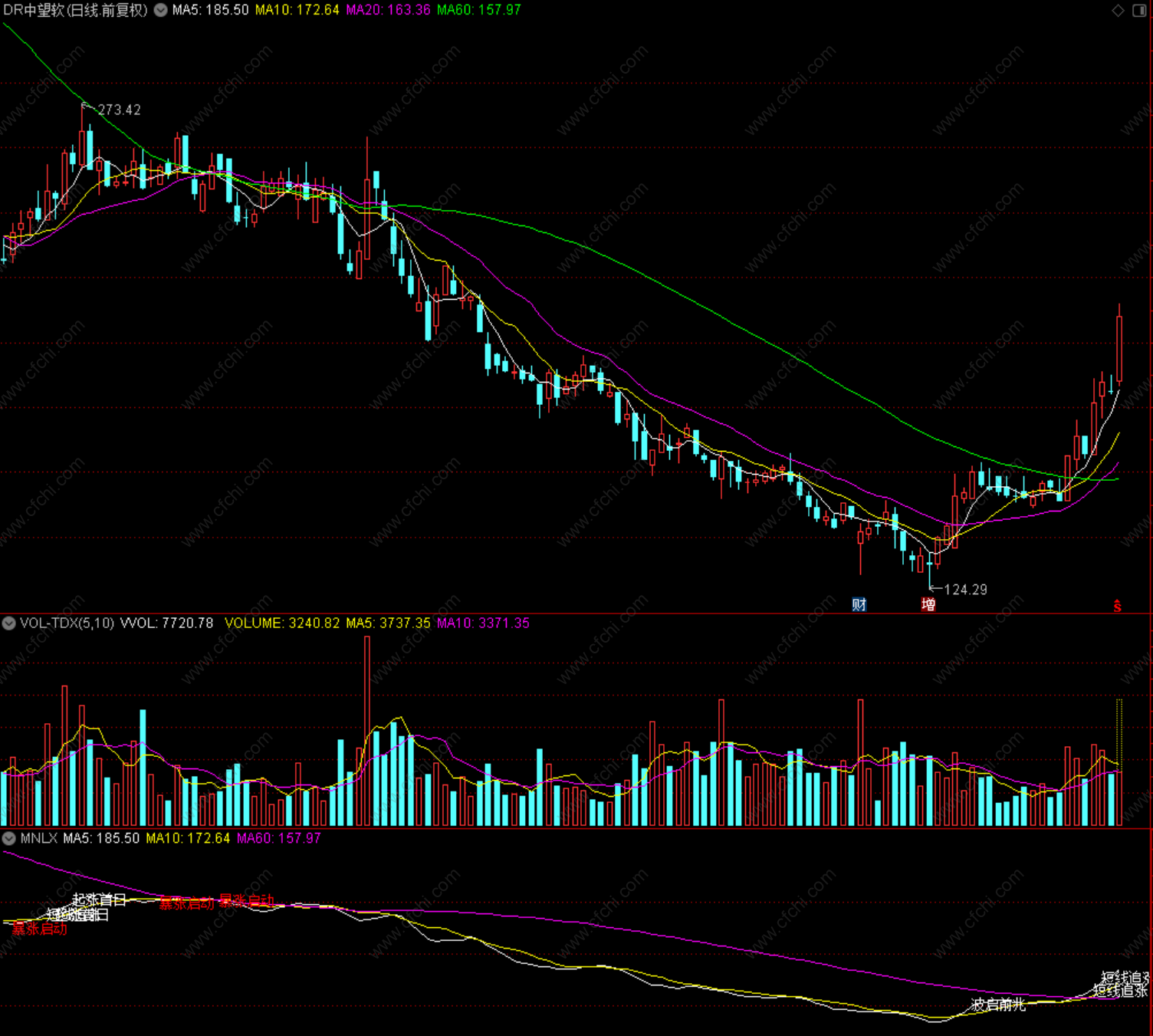
Task: Click the 波启前兆 signal label
Action: [998, 1005]
